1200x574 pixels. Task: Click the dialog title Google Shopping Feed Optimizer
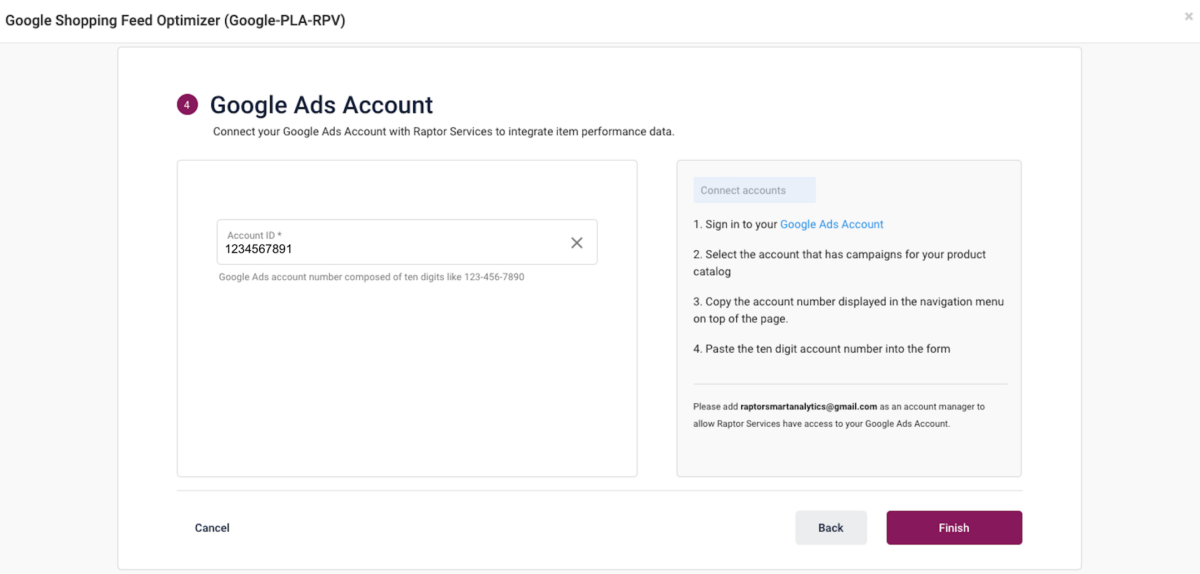pos(176,20)
